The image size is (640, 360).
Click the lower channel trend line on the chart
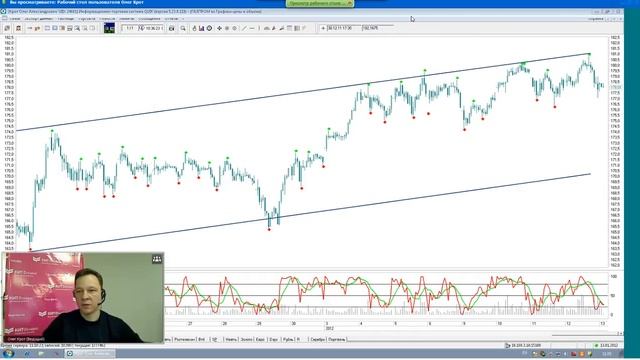click(310, 212)
